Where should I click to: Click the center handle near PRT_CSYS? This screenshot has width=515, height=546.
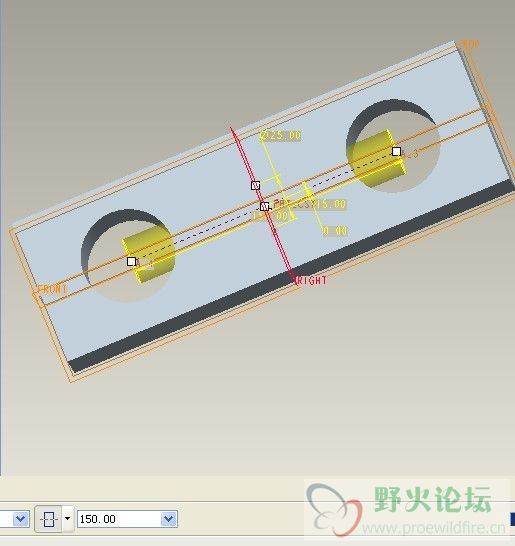[x=264, y=206]
